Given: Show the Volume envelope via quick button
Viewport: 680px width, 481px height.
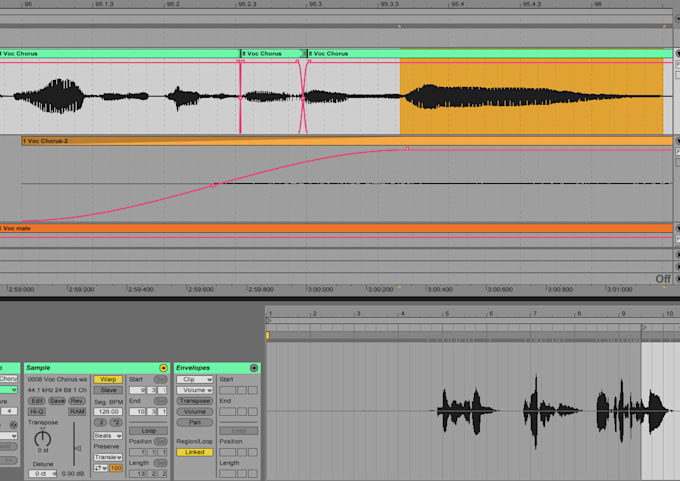Looking at the screenshot, I should click(194, 411).
